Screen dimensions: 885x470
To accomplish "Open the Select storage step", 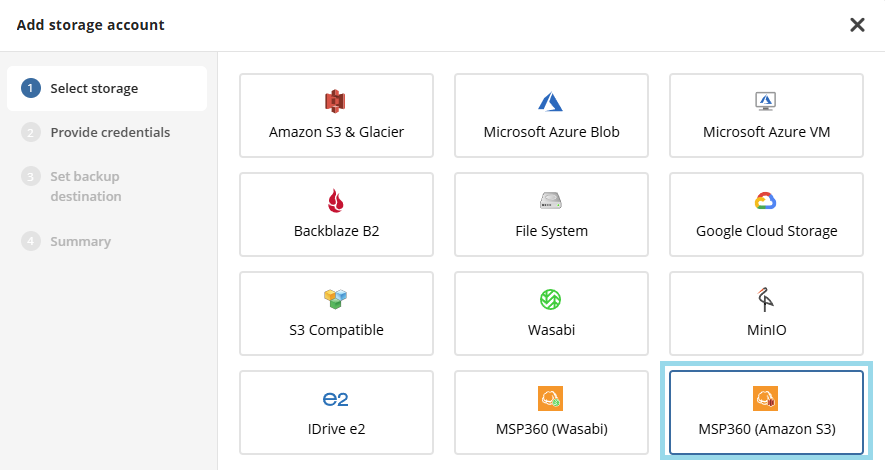I will click(x=107, y=89).
